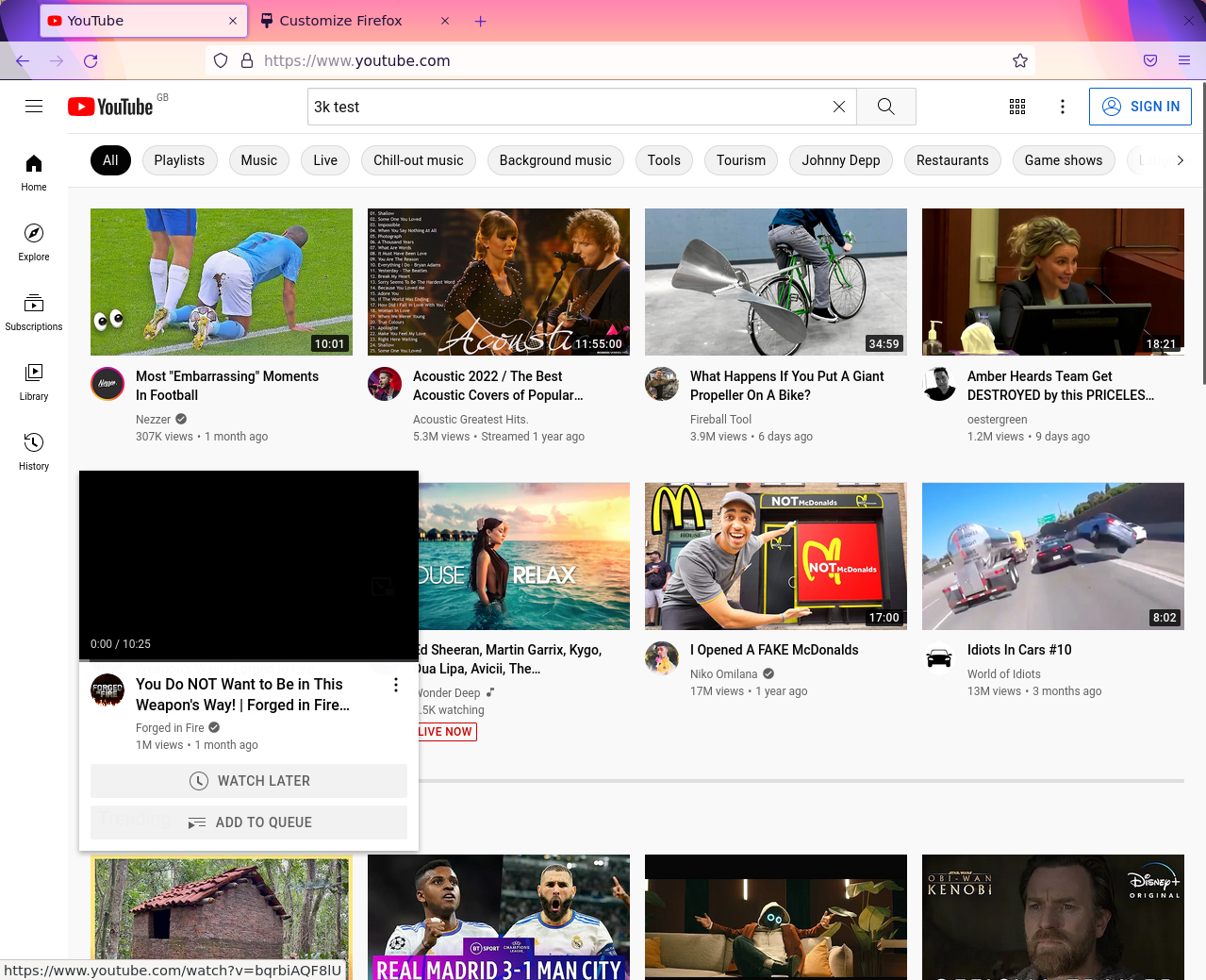Open the YouTube Settings three-dot menu
The width and height of the screenshot is (1206, 980).
(x=1063, y=107)
